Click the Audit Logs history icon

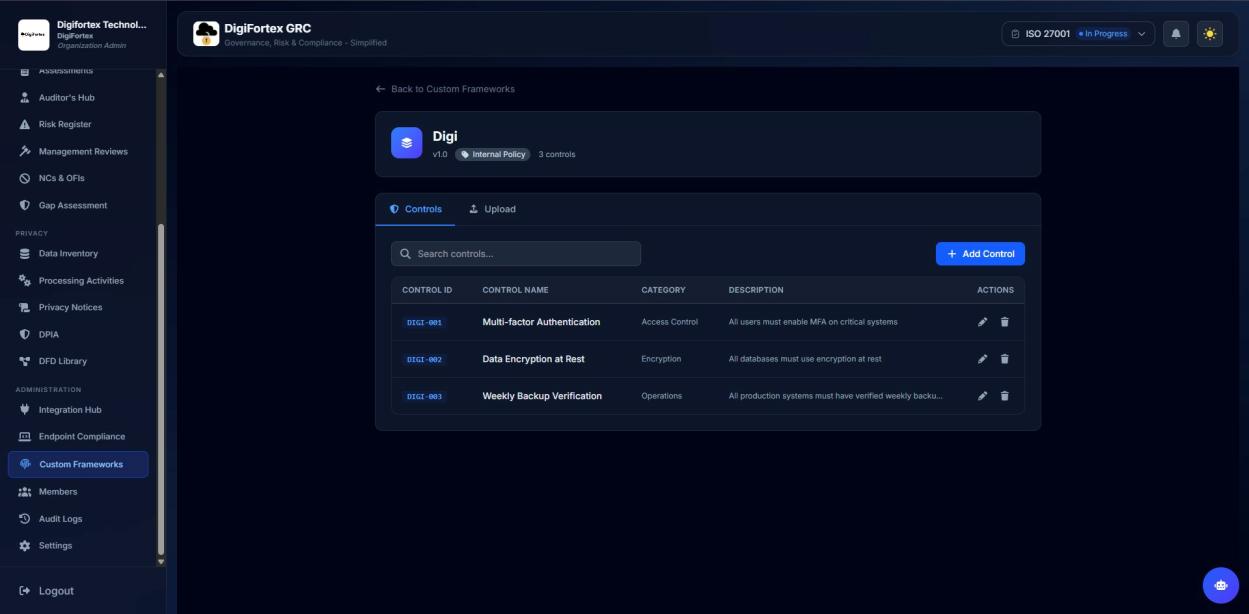tap(25, 519)
